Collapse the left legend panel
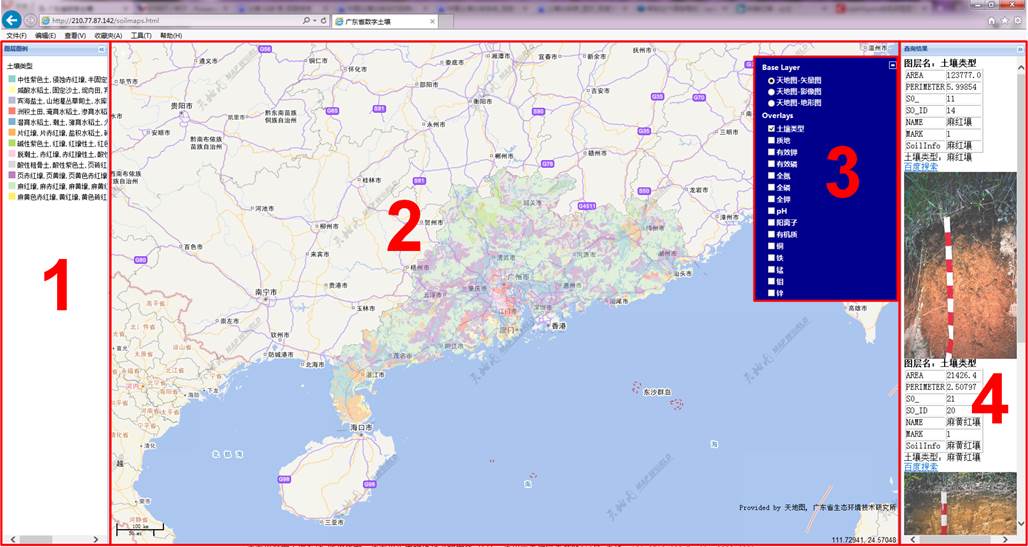1028x547 pixels. pyautogui.click(x=101, y=48)
